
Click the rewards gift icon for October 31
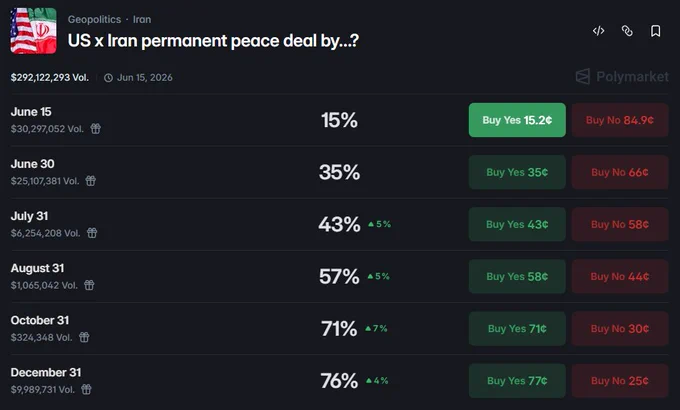[84, 337]
